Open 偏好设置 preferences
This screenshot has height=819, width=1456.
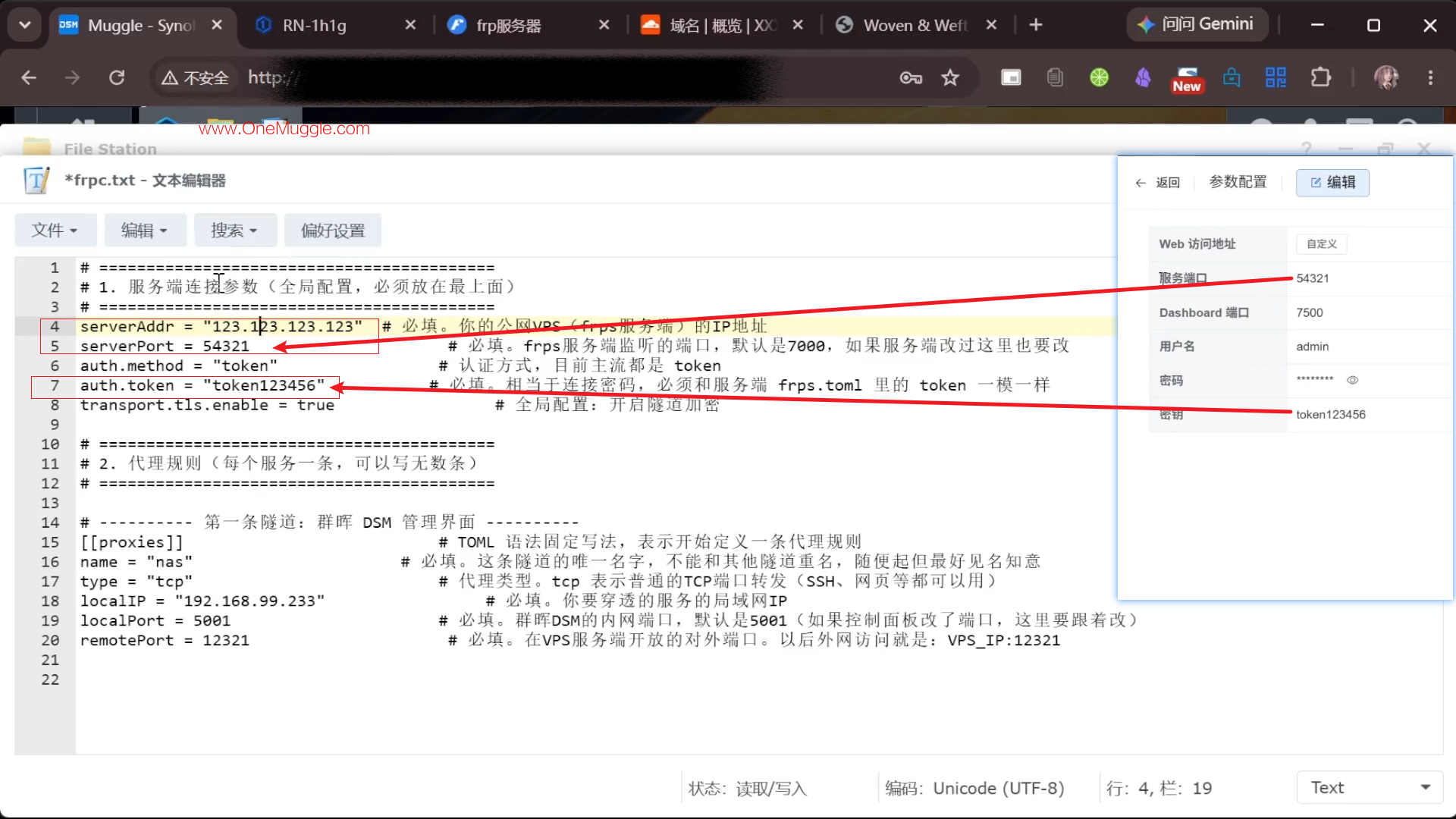point(333,230)
